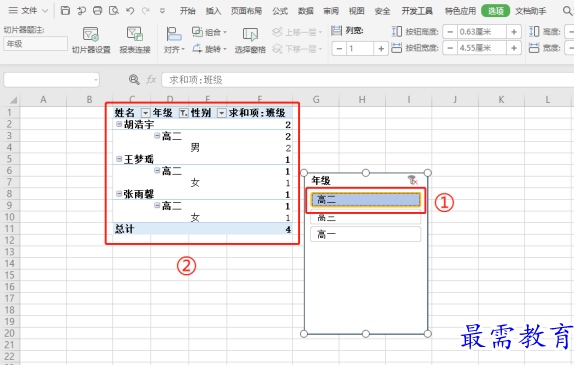
Task: Open the 开发工具 tab
Action: [417, 11]
